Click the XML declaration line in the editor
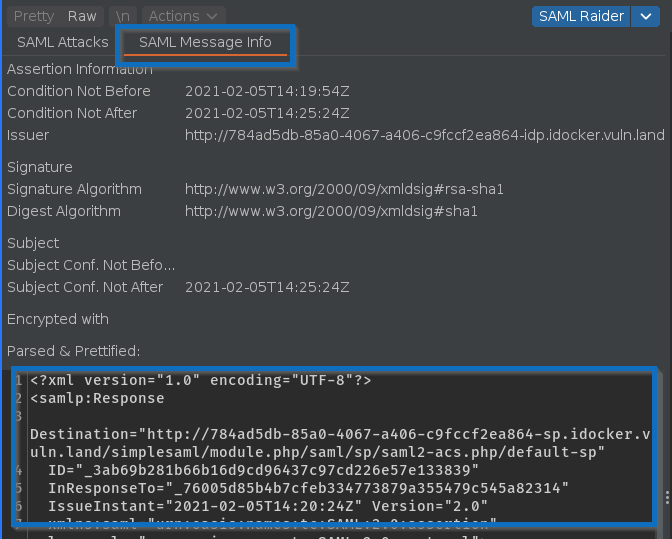Screen dimensions: 672x539 [201, 380]
